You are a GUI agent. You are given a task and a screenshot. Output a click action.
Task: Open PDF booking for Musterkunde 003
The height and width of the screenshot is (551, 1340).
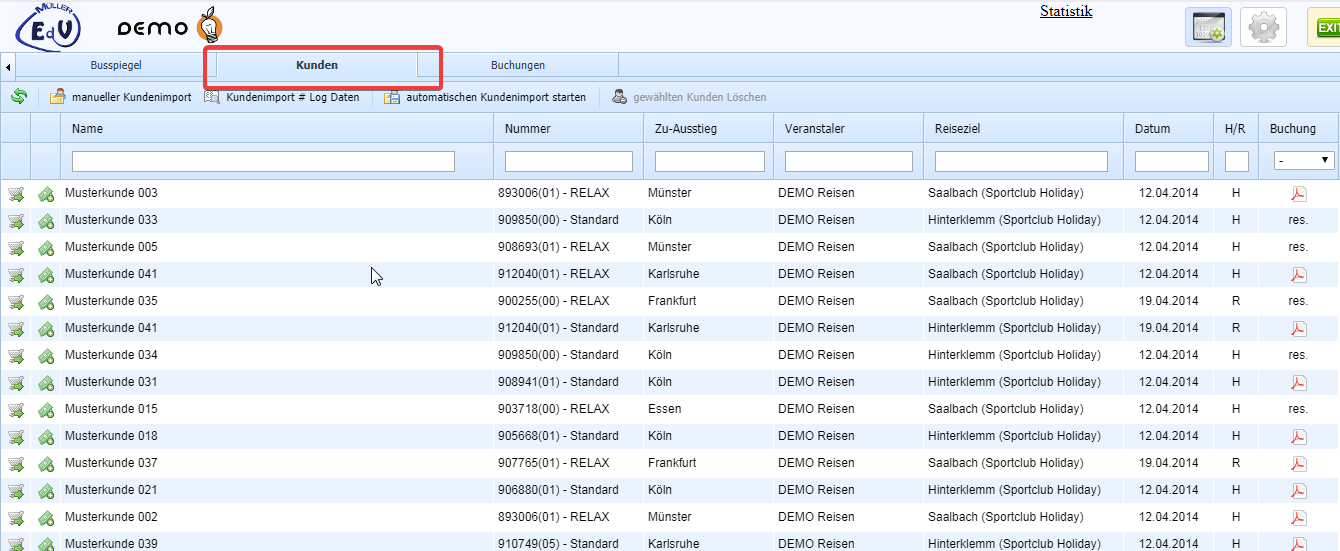(1298, 193)
